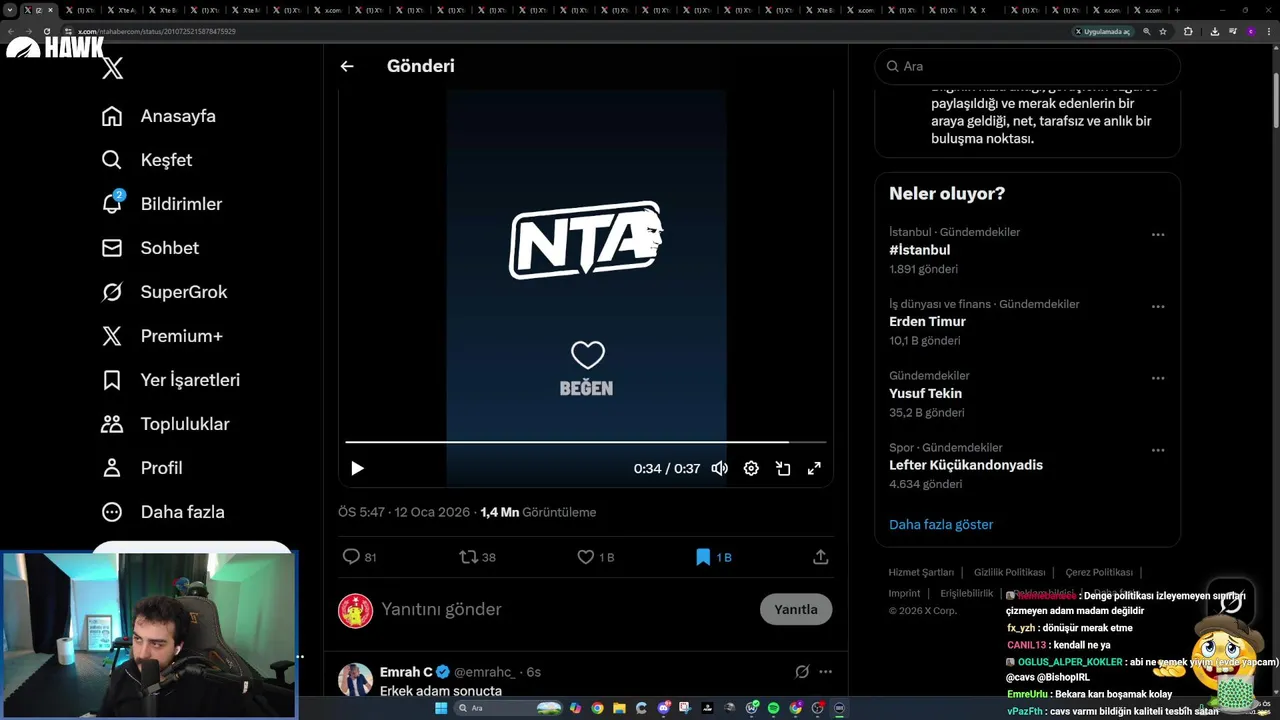This screenshot has height=720, width=1280.
Task: Play the NTA video
Action: [x=357, y=468]
